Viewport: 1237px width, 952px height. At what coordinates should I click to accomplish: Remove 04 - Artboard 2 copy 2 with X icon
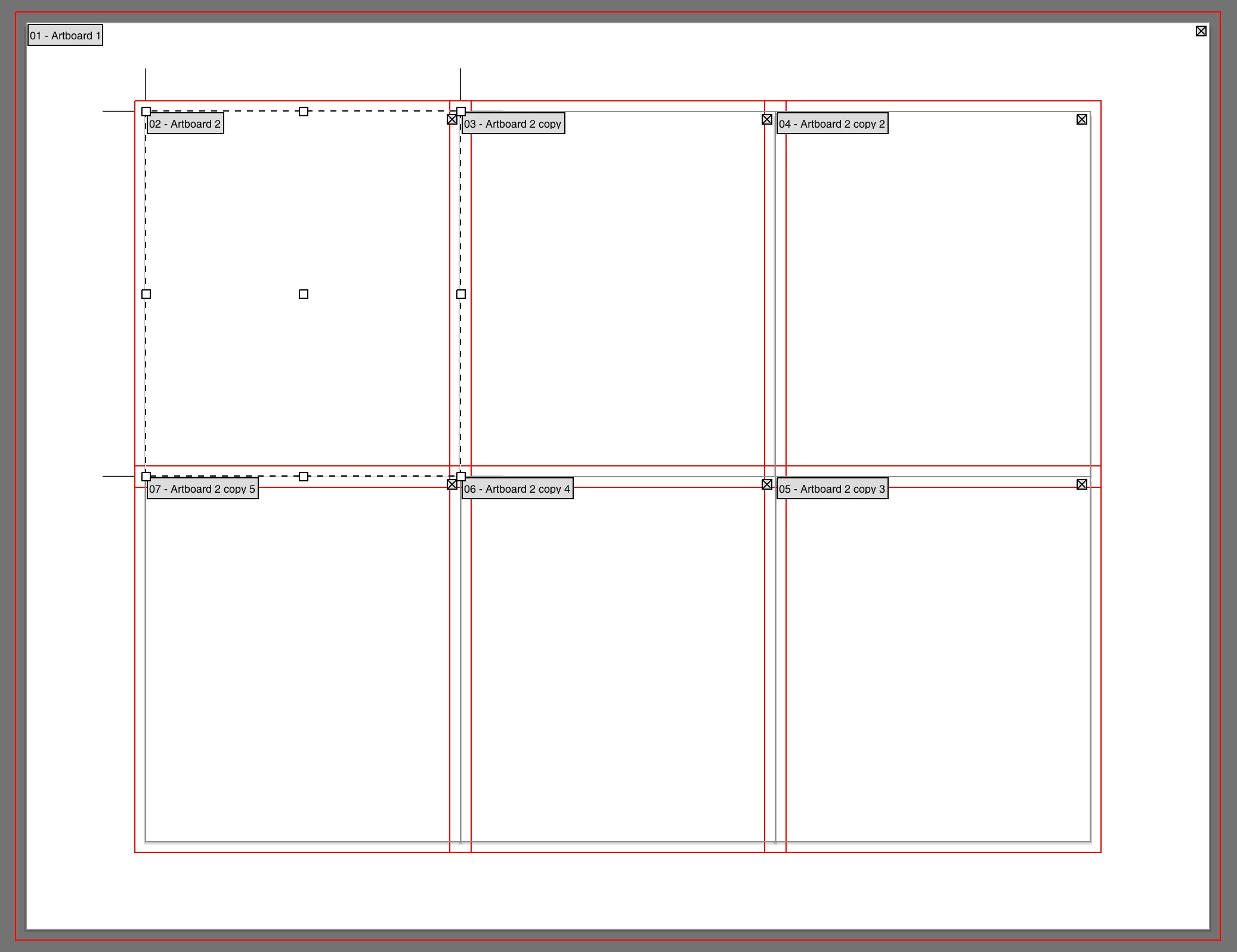[1082, 119]
